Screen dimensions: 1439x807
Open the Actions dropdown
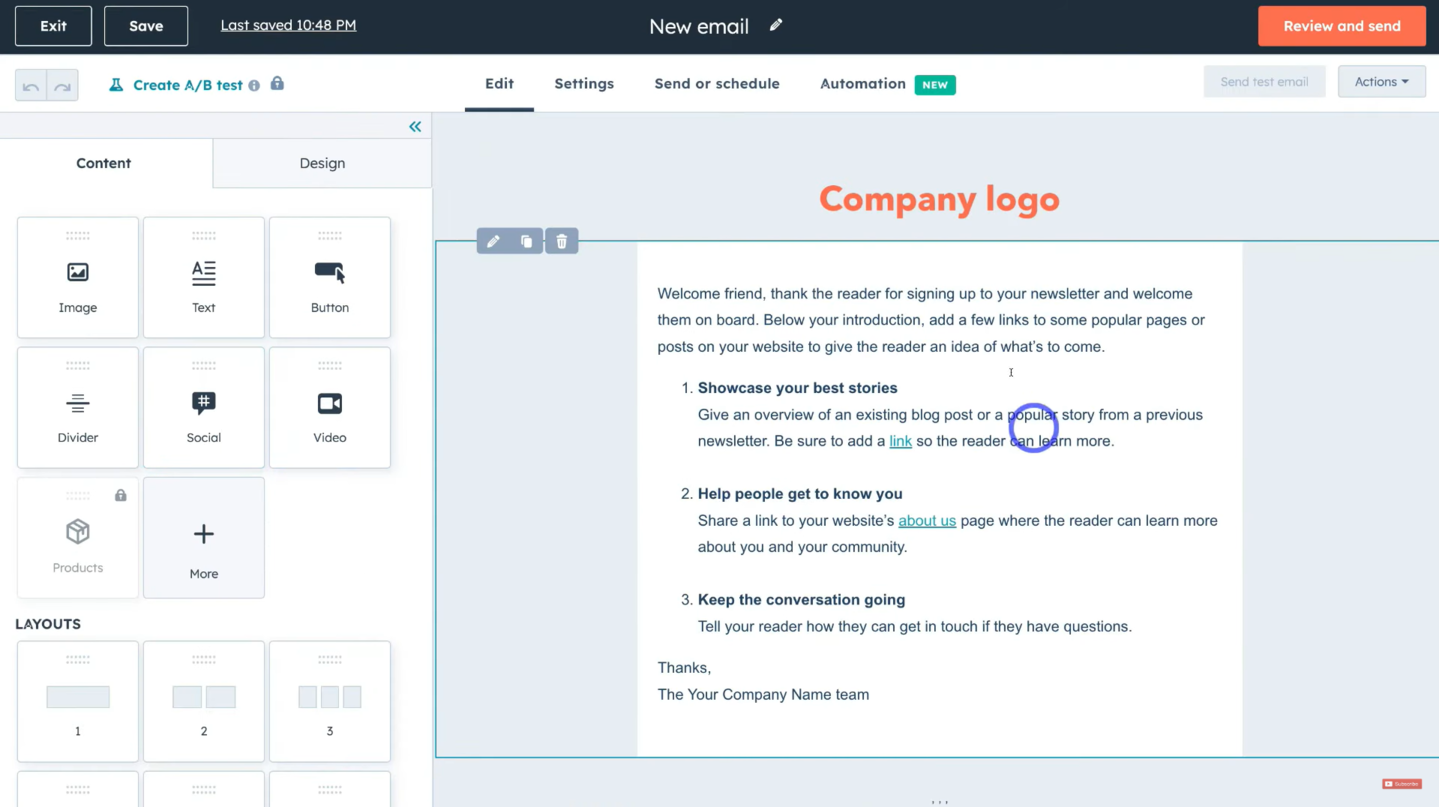pyautogui.click(x=1382, y=82)
